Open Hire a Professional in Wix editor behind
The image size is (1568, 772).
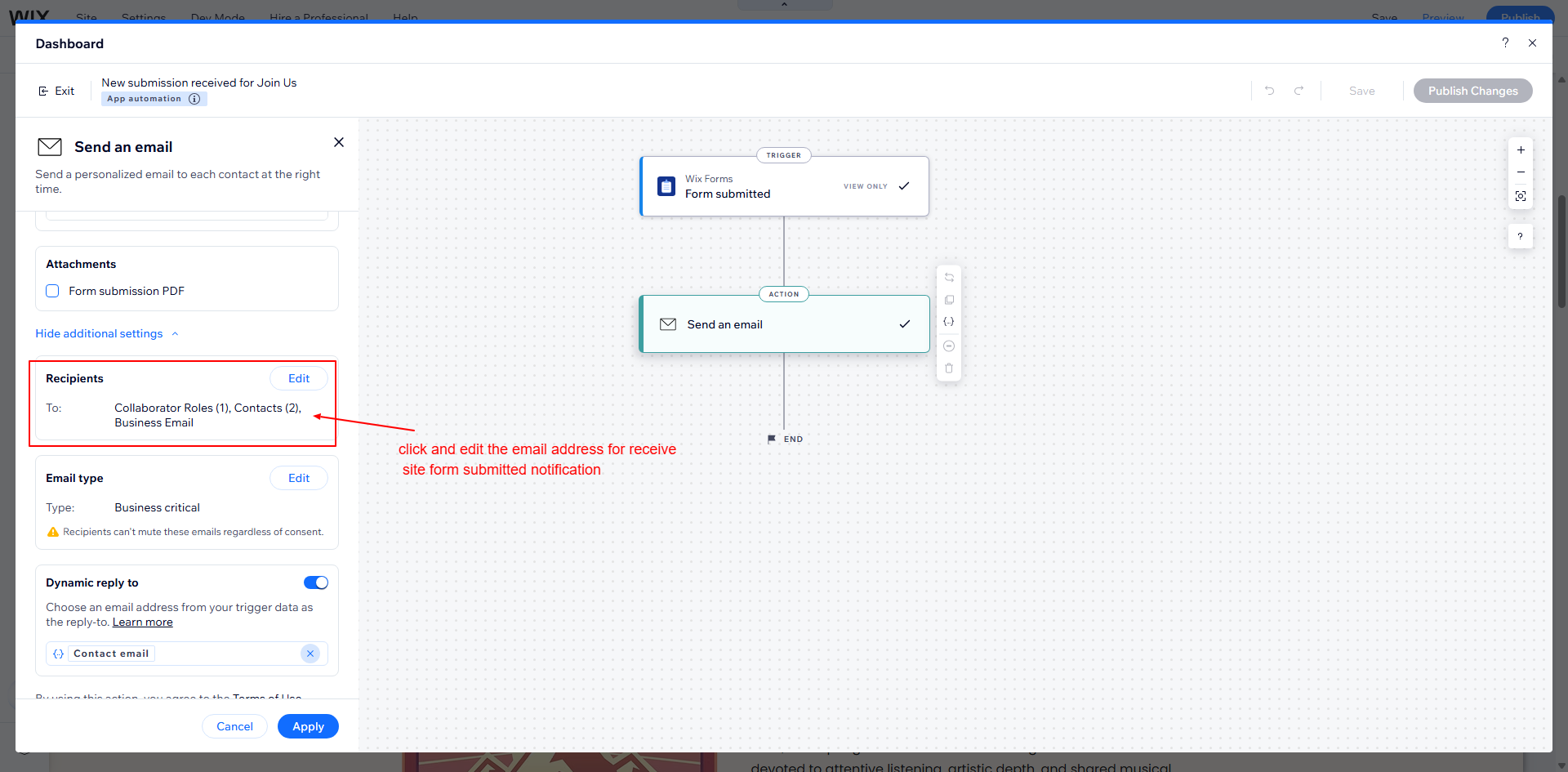pyautogui.click(x=318, y=17)
